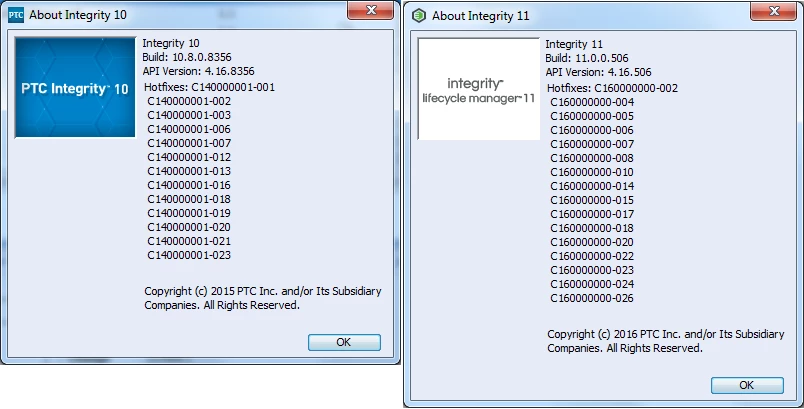
Task: Click the PTC icon in Integrity 10 title bar
Action: [x=16, y=15]
